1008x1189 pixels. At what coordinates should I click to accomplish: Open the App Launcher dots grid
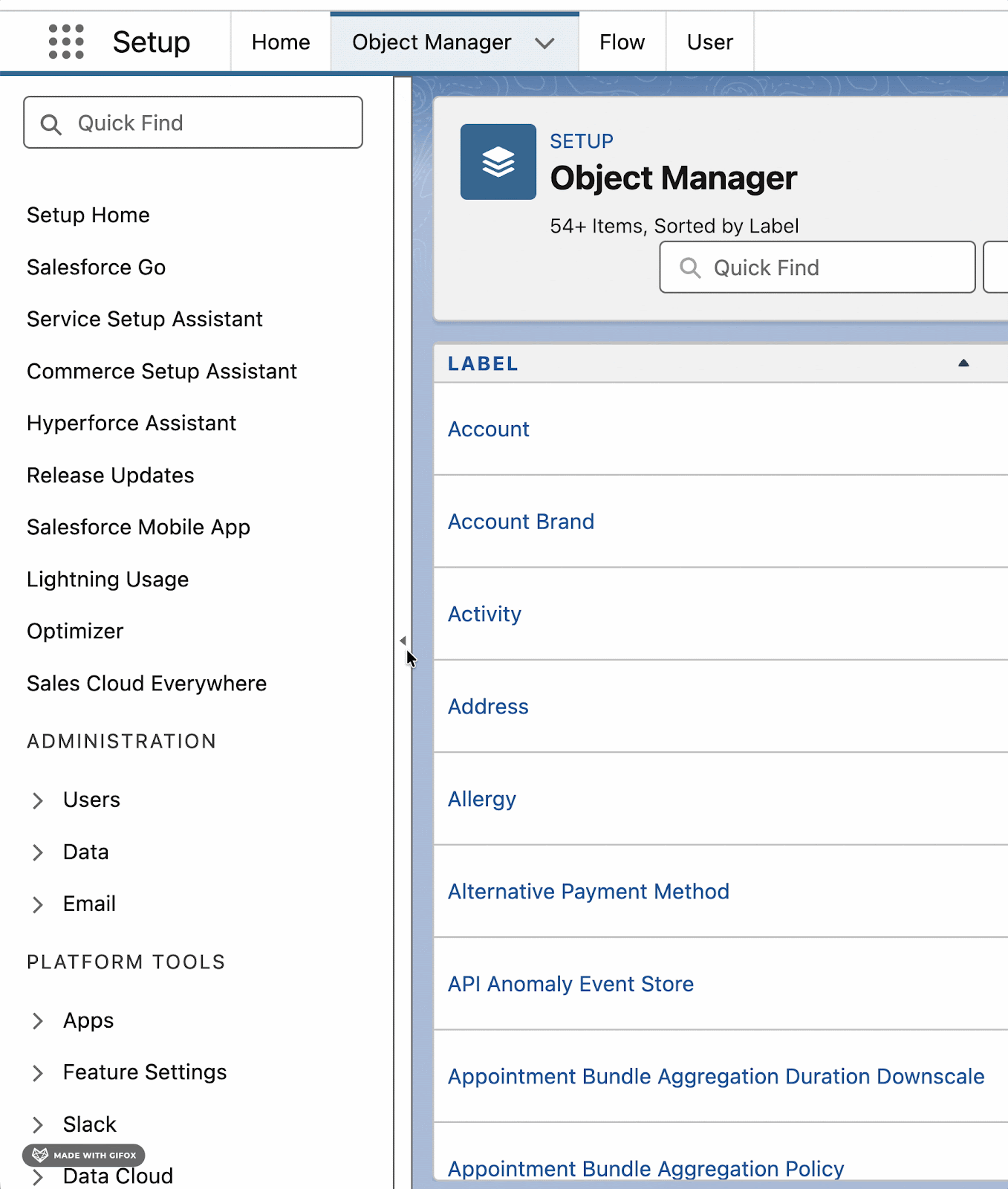[x=66, y=42]
